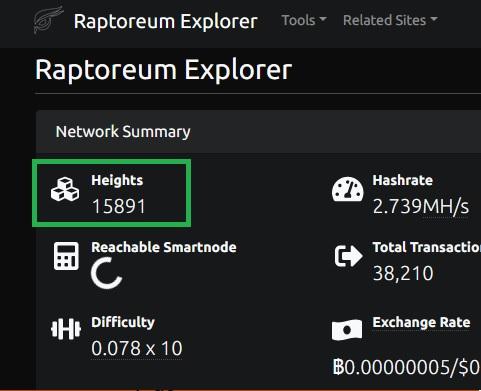The height and width of the screenshot is (391, 481).
Task: Click the Bitcoin exchange rate value
Action: 407,367
